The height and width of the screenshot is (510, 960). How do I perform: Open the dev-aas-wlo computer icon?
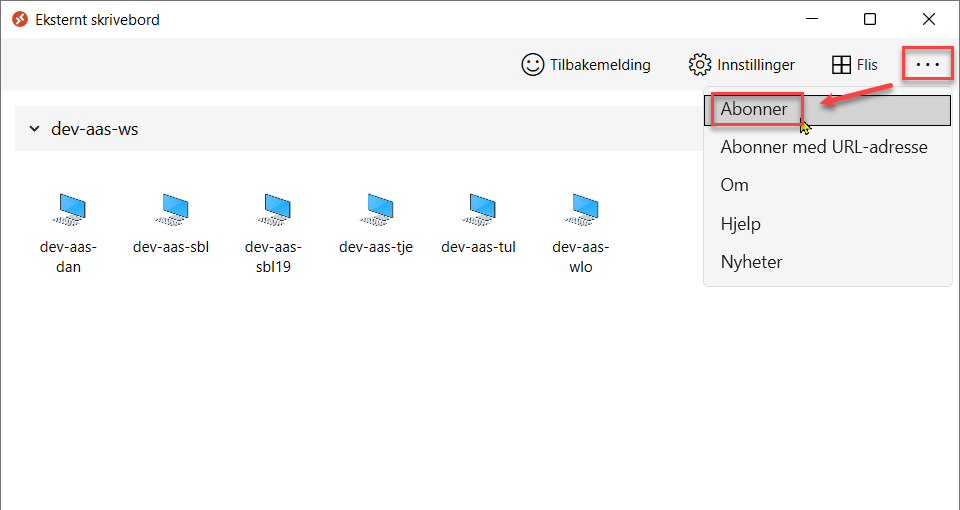click(x=581, y=209)
